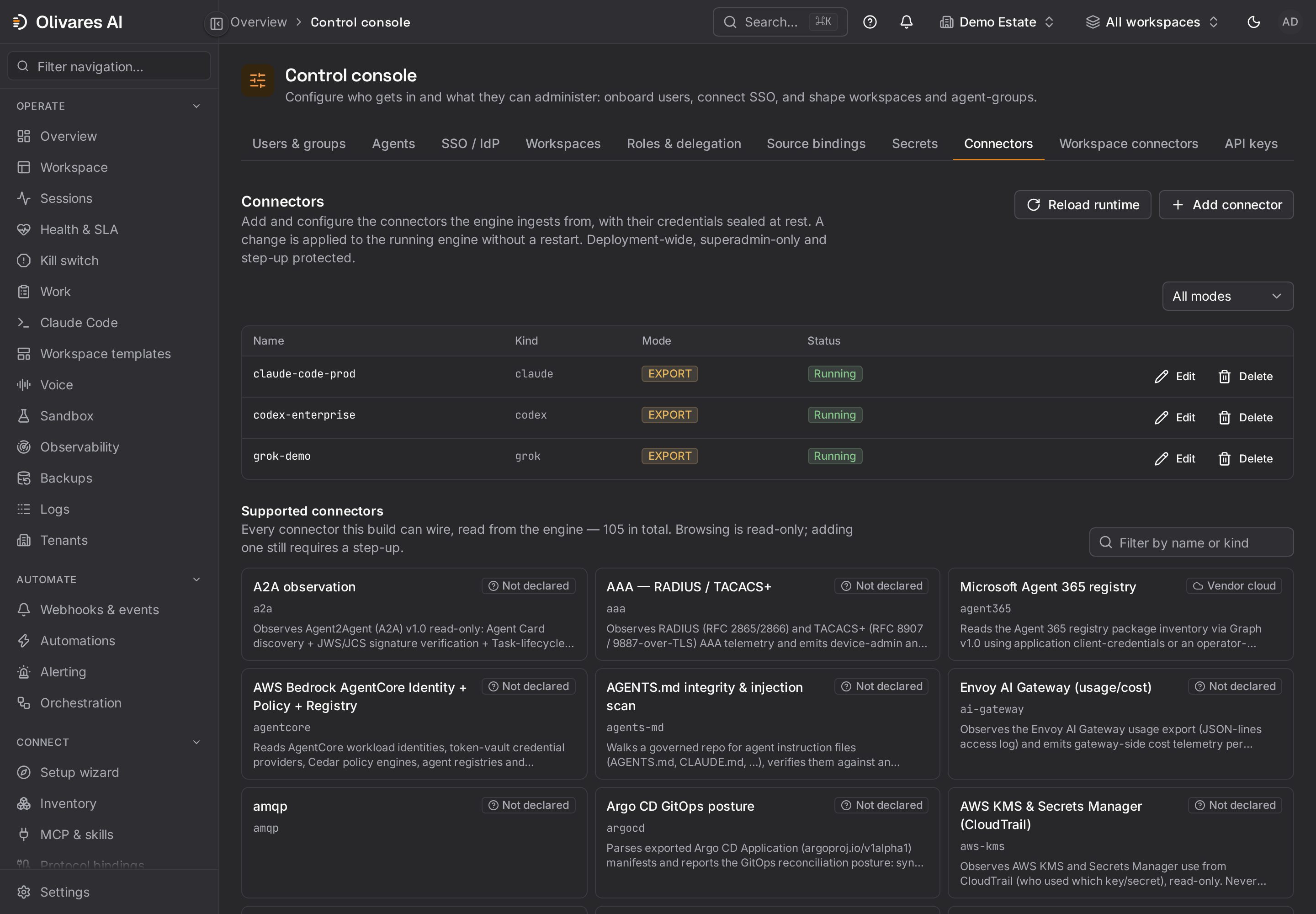
Task: Open the AD user avatar
Action: [1289, 22]
